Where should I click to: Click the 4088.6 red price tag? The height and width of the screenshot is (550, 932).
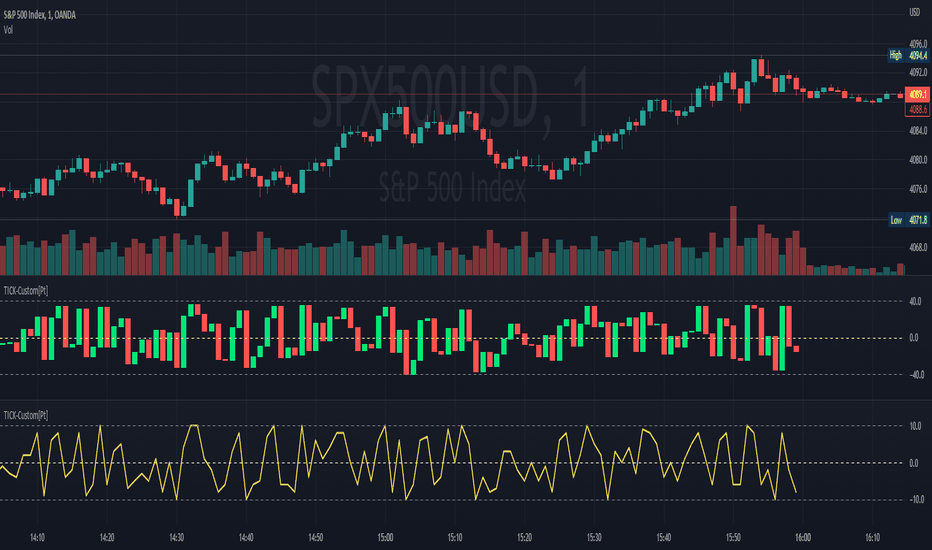[x=918, y=109]
